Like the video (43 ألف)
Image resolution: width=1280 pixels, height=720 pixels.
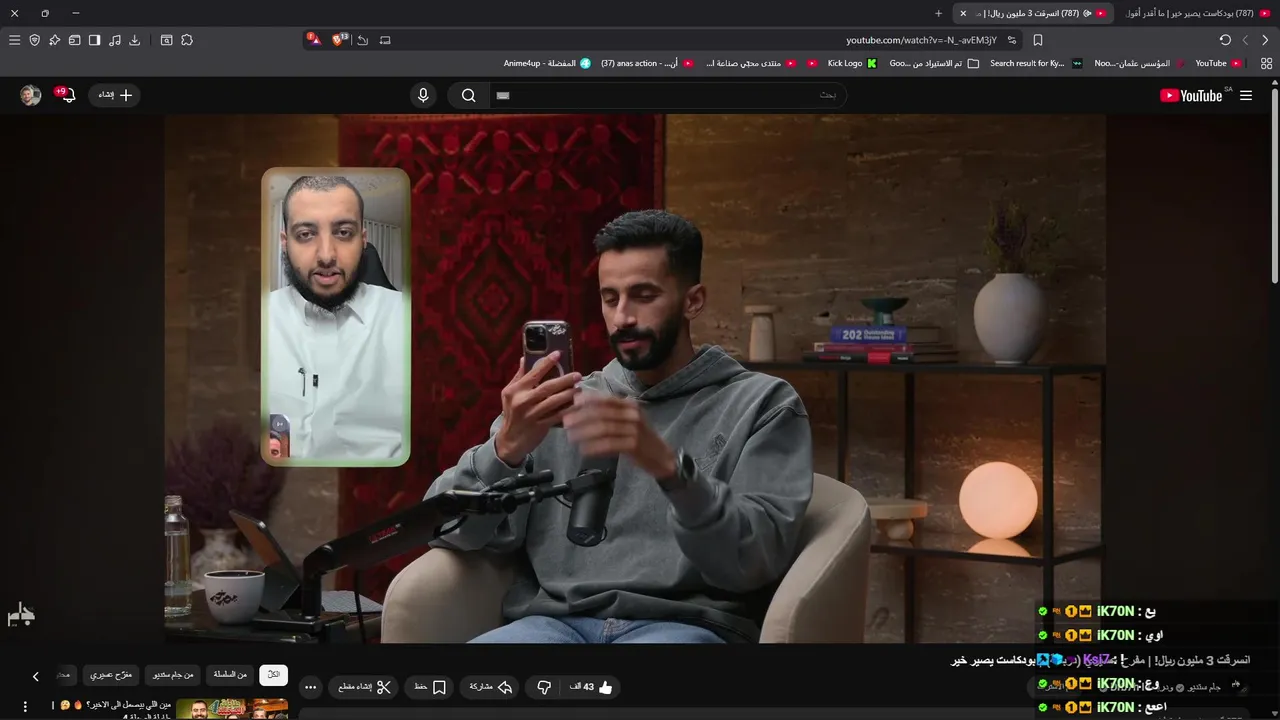tap(590, 687)
